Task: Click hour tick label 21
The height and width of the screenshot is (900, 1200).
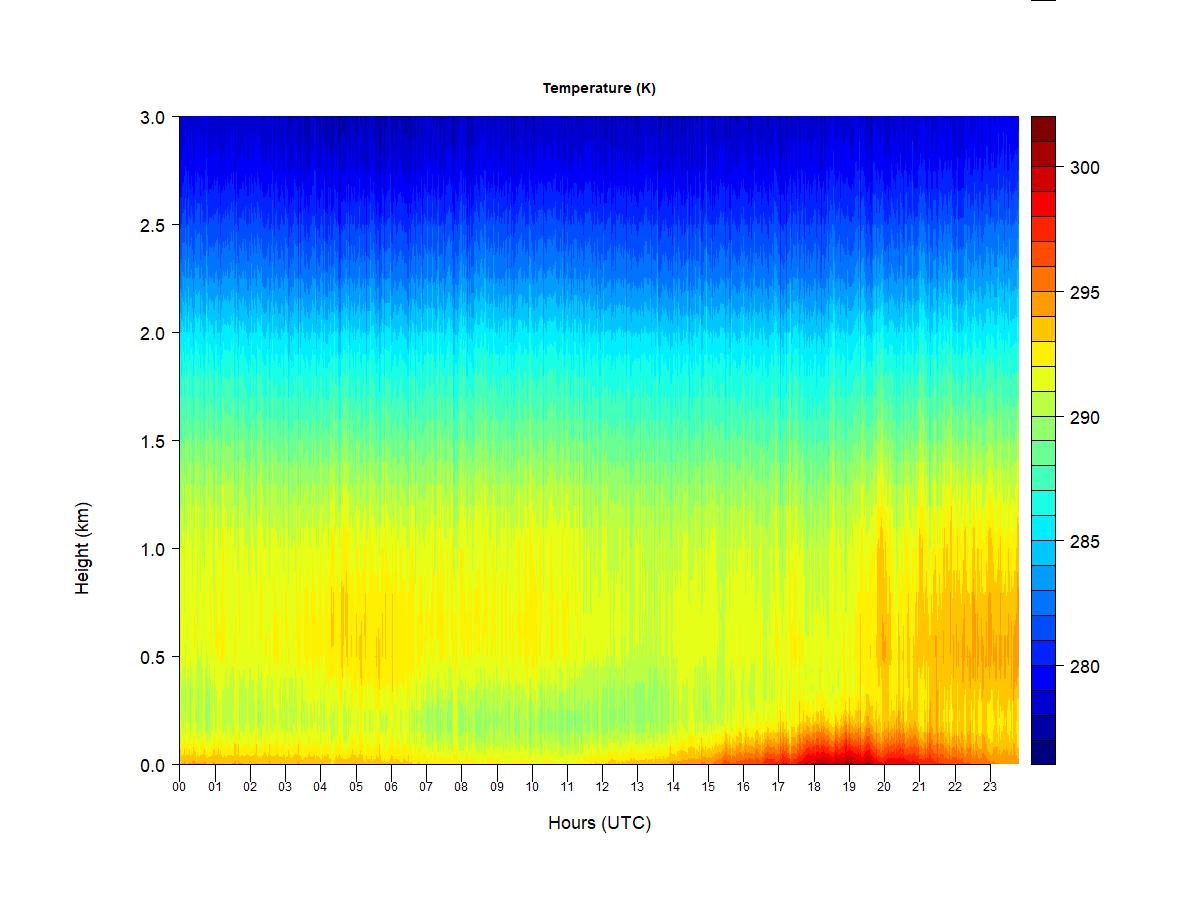Action: [919, 787]
